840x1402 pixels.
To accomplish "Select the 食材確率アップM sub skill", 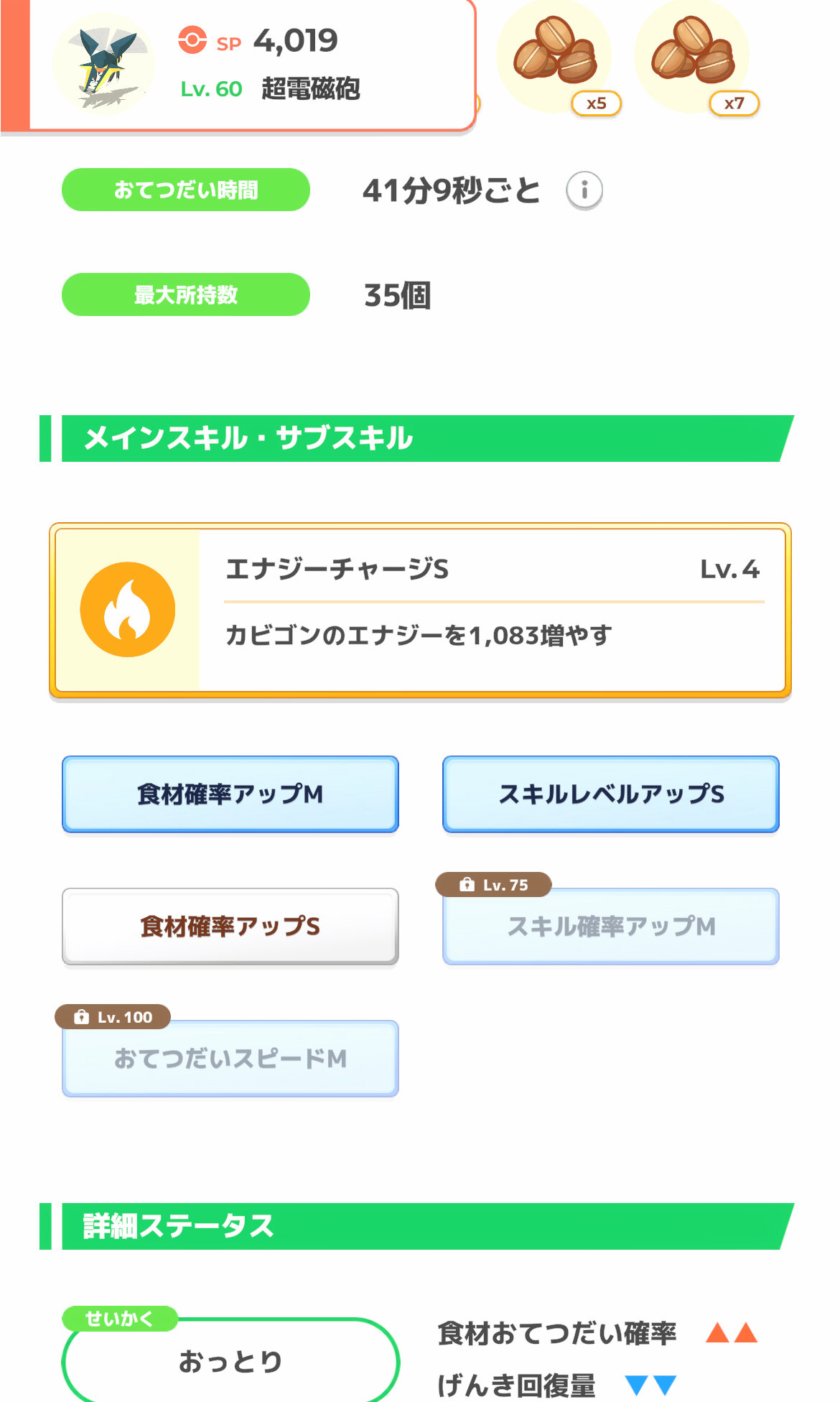I will (x=230, y=794).
